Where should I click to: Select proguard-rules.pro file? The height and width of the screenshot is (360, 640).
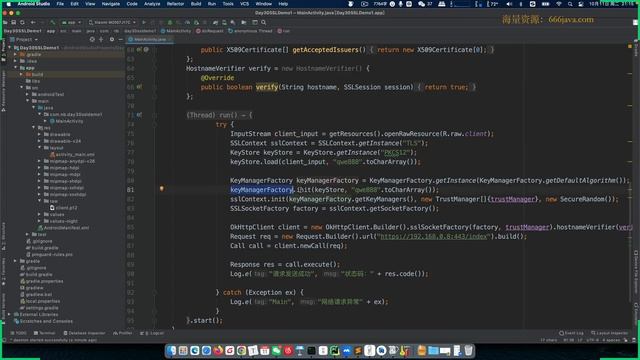49,254
